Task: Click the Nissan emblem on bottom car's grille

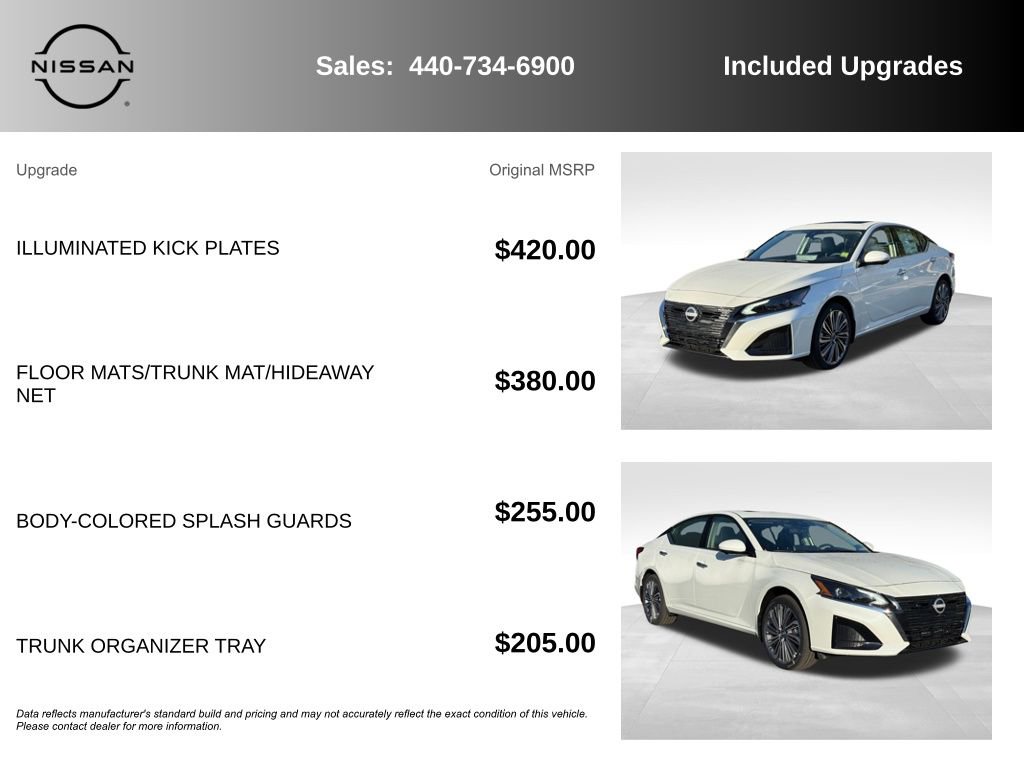Action: 939,605
